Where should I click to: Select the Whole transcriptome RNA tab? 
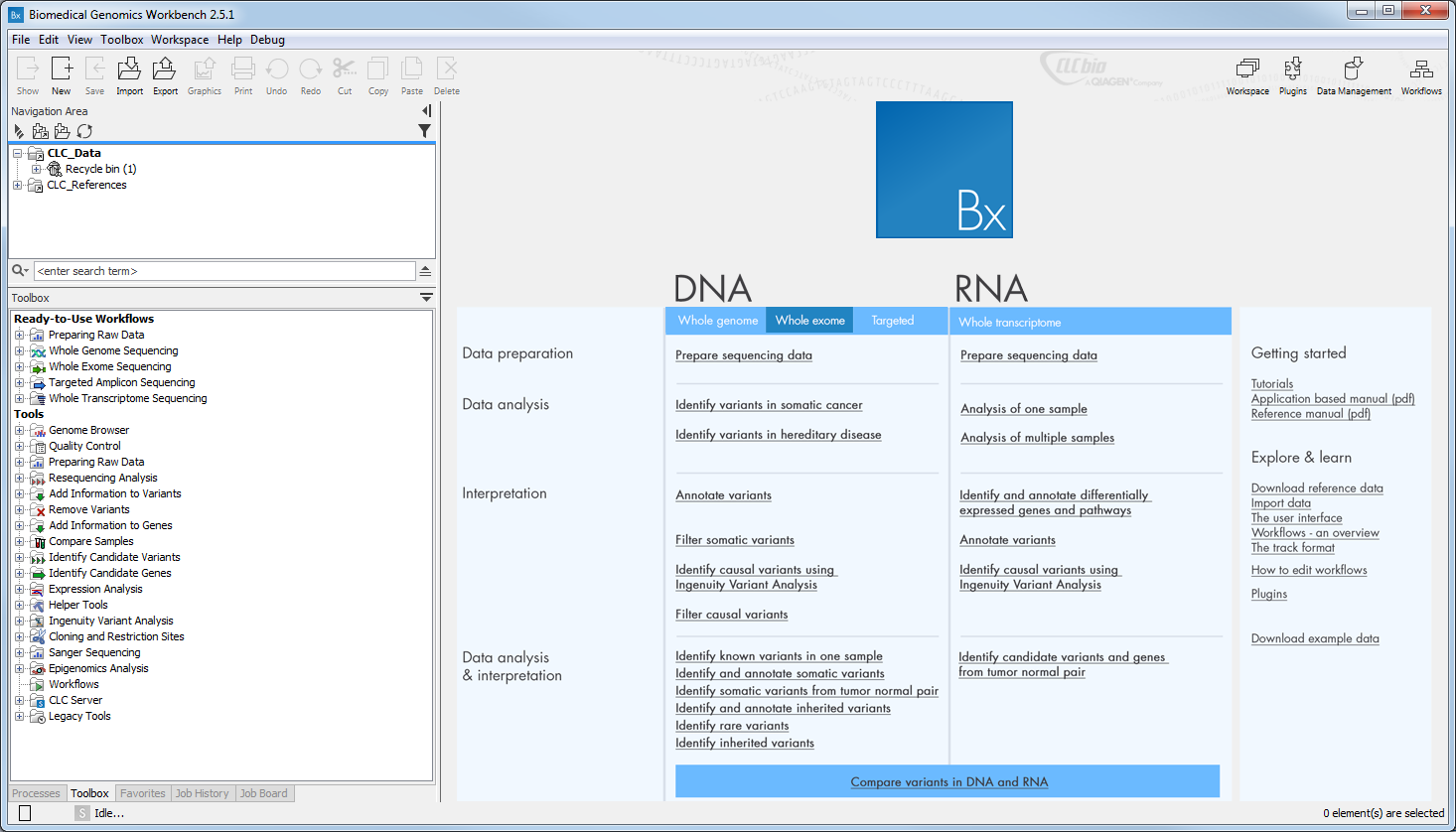click(1010, 322)
